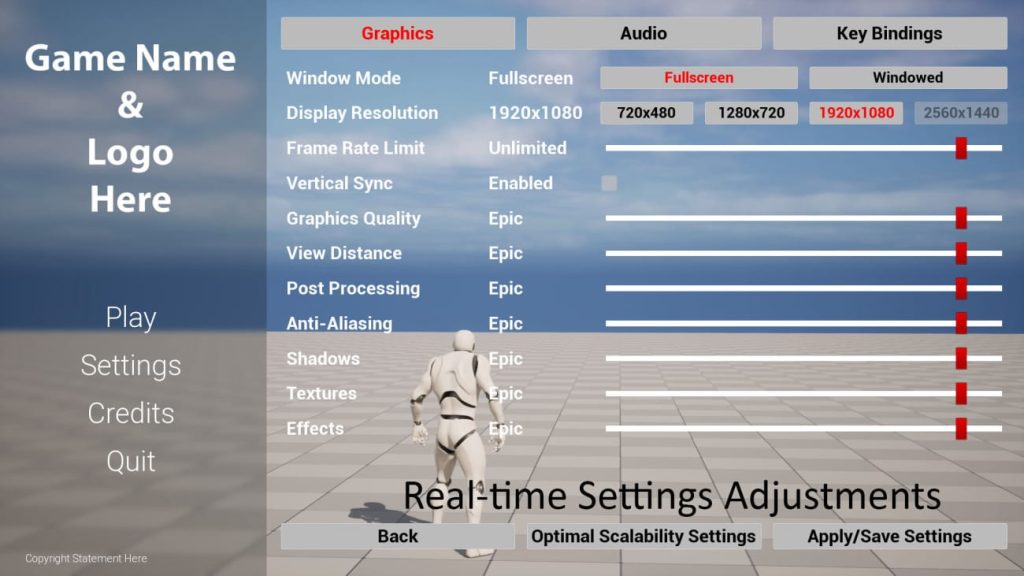
Task: Adjust the Graphics Quality slider
Action: point(961,218)
